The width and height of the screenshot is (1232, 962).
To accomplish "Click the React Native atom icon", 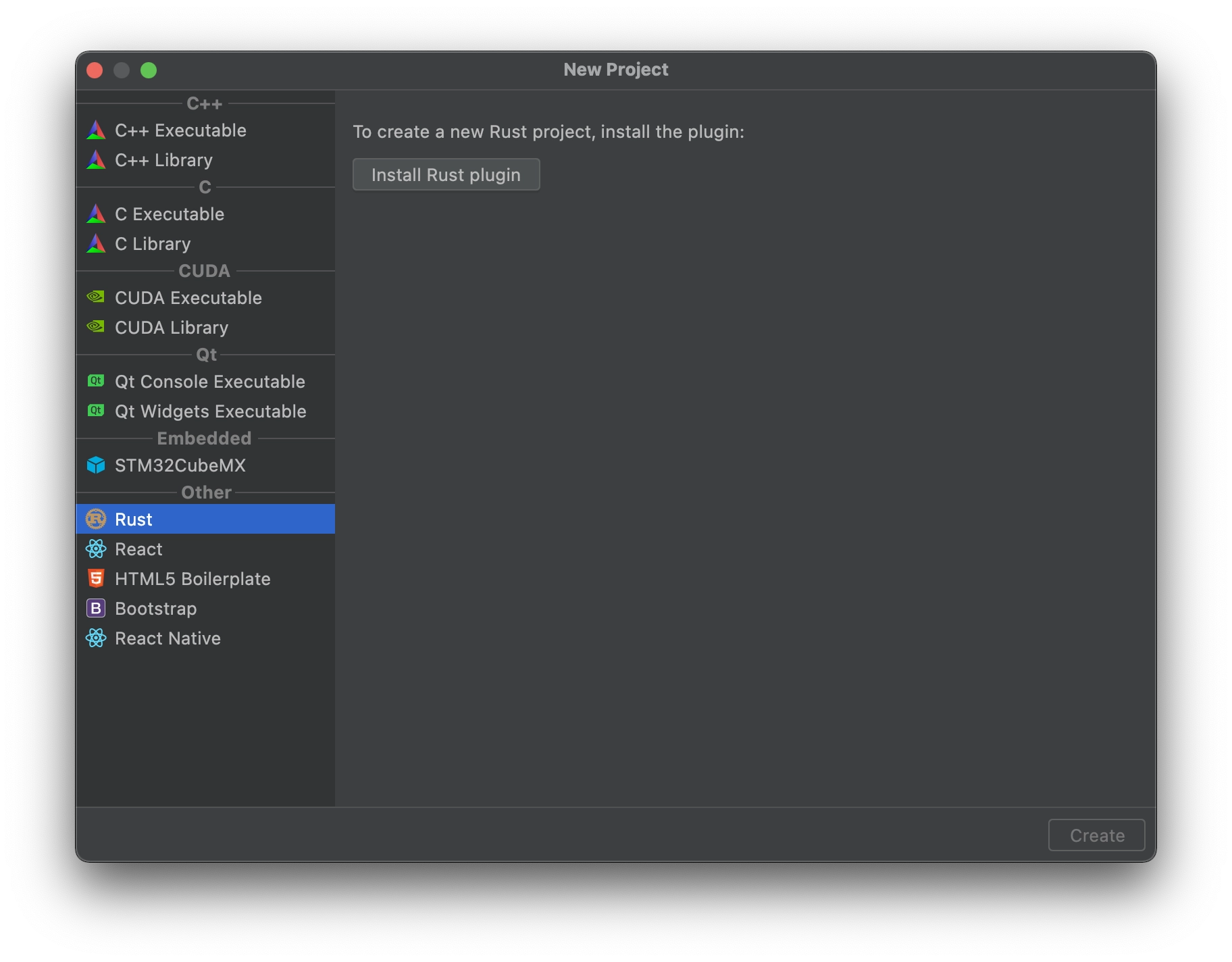I will tap(96, 638).
